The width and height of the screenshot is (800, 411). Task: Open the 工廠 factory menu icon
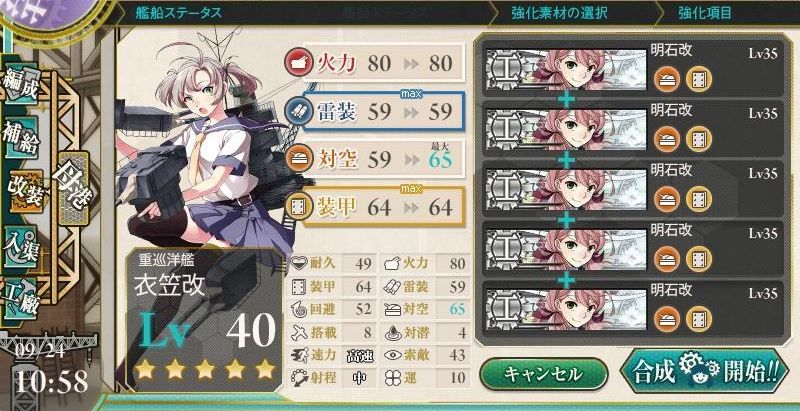pos(20,298)
